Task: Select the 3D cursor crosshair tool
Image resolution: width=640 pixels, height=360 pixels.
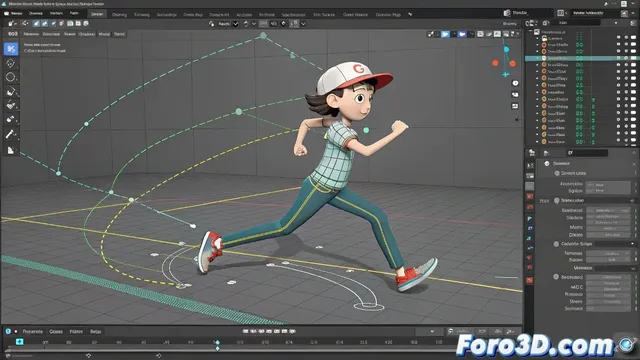Action: pos(11,63)
